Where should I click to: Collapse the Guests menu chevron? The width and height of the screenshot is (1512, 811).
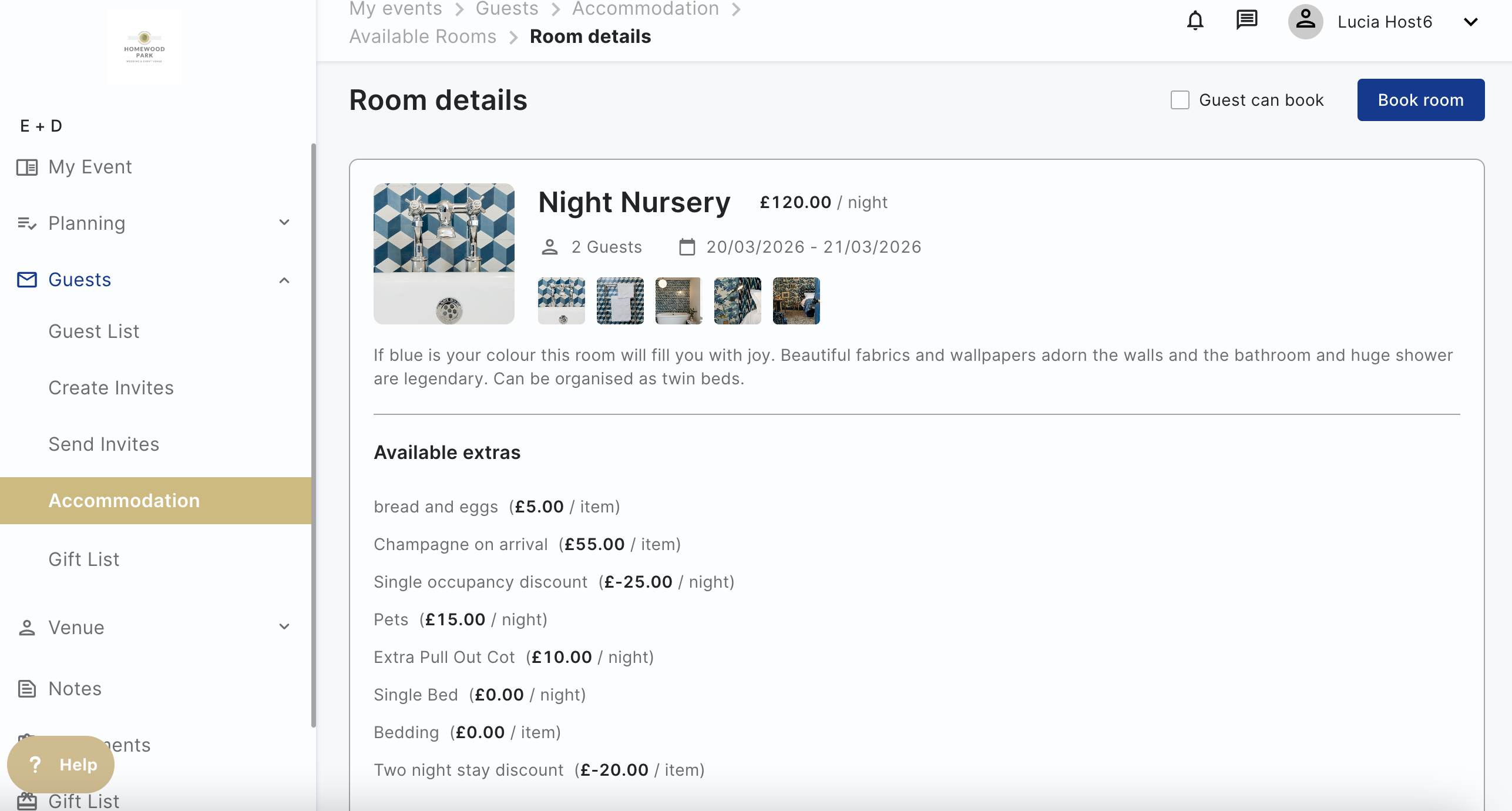click(x=284, y=280)
